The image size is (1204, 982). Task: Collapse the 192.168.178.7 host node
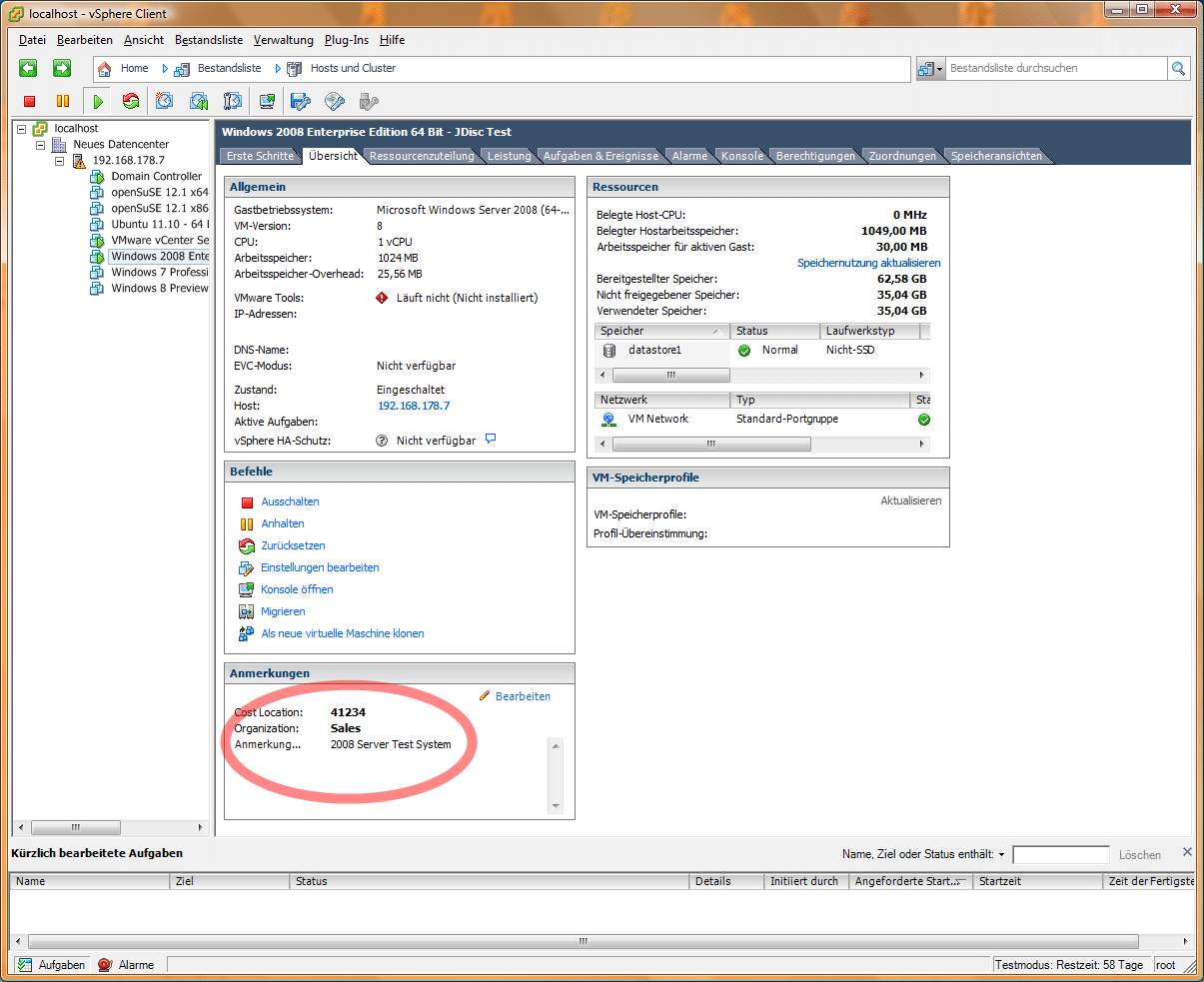60,161
